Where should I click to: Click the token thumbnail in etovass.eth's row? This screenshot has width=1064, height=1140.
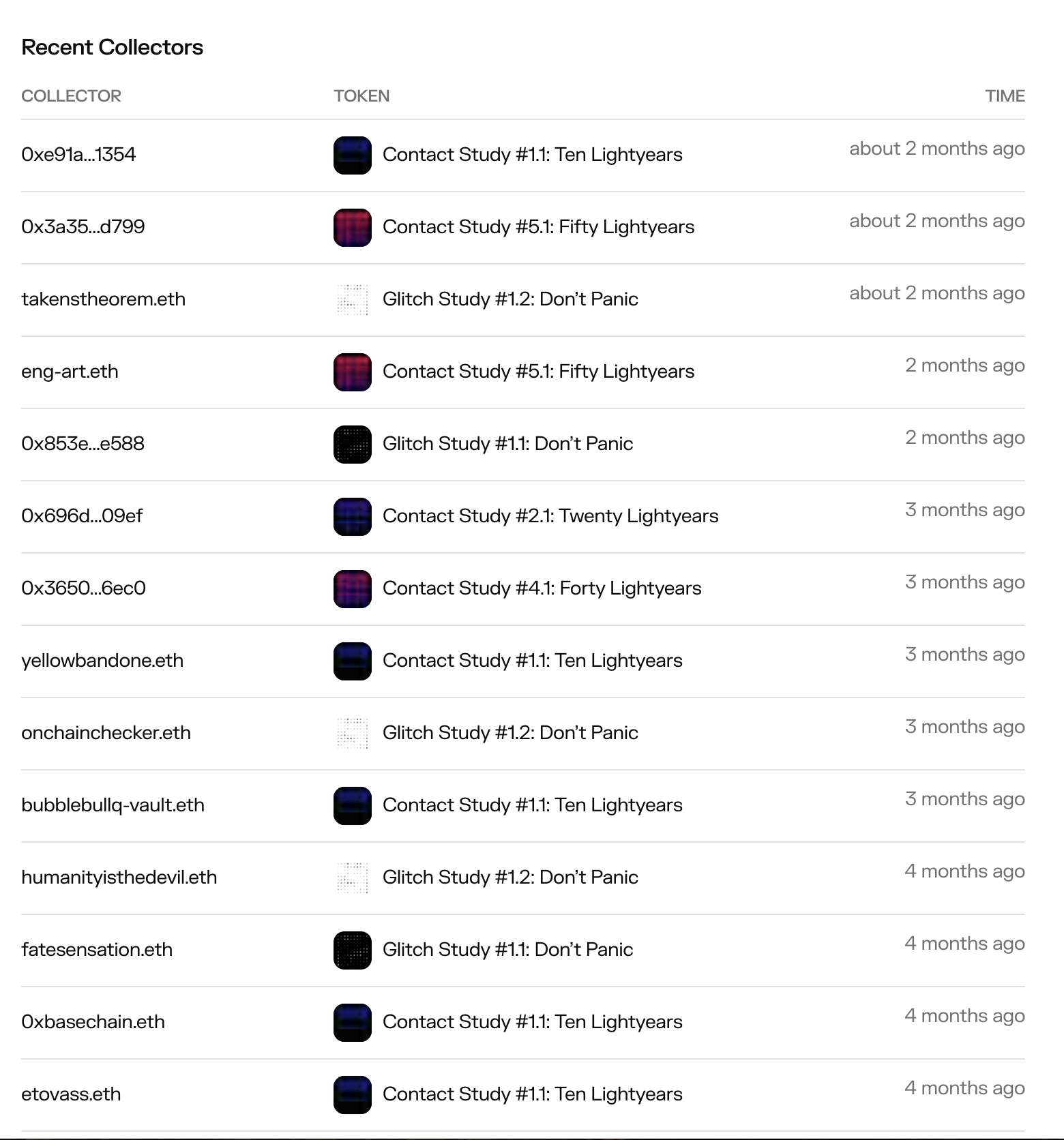point(352,1095)
